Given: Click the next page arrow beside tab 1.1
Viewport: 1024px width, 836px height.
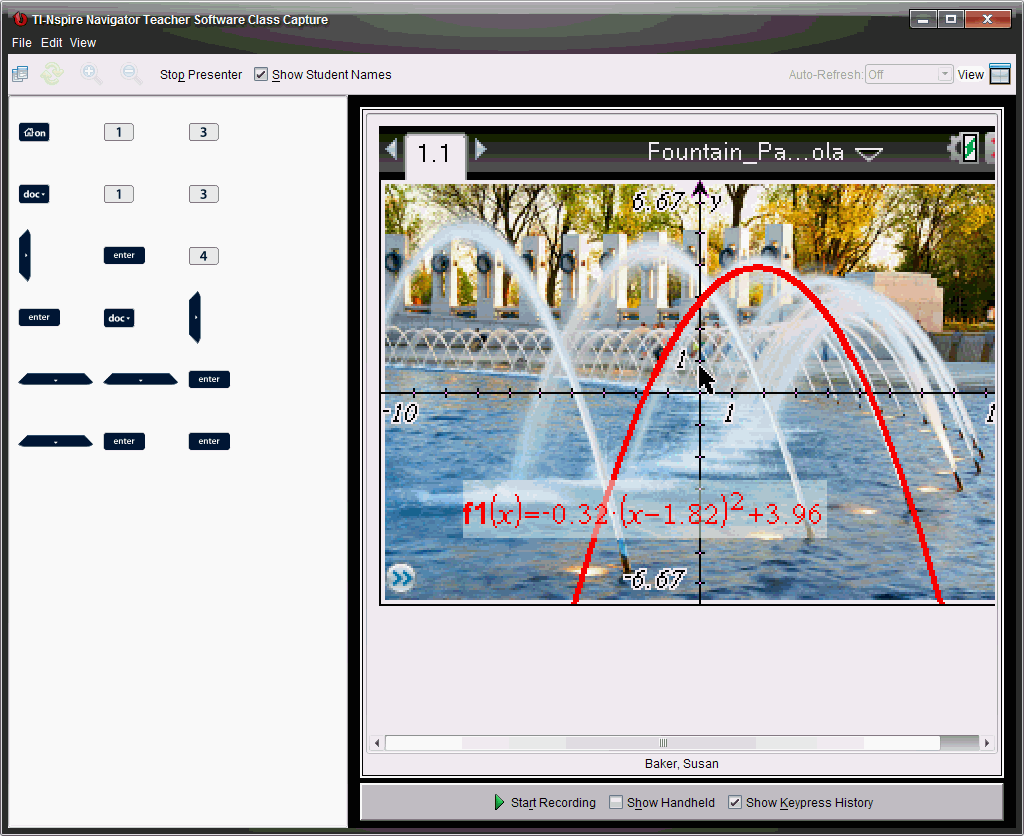Looking at the screenshot, I should point(481,149).
